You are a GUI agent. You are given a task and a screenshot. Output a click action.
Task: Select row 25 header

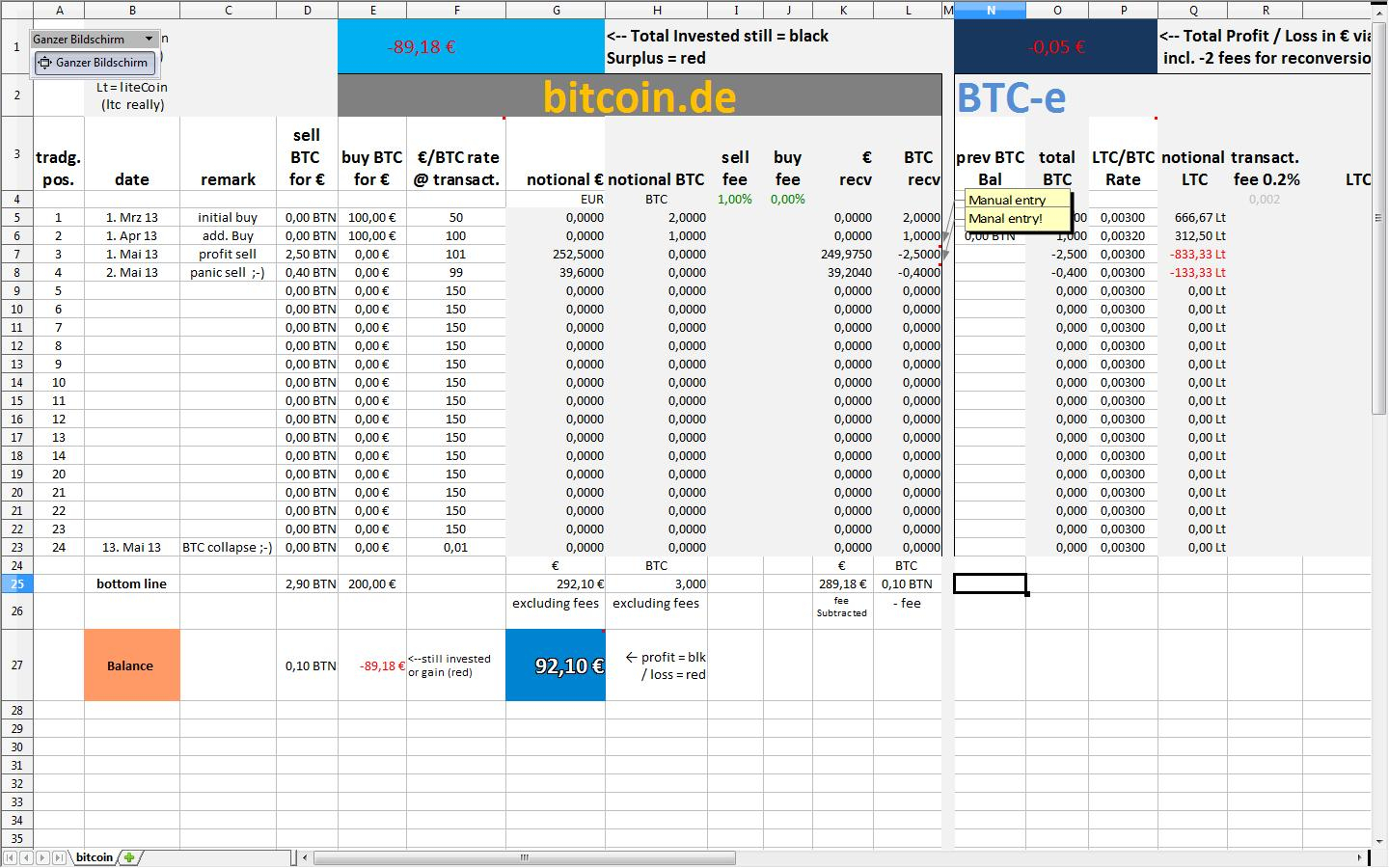[16, 583]
